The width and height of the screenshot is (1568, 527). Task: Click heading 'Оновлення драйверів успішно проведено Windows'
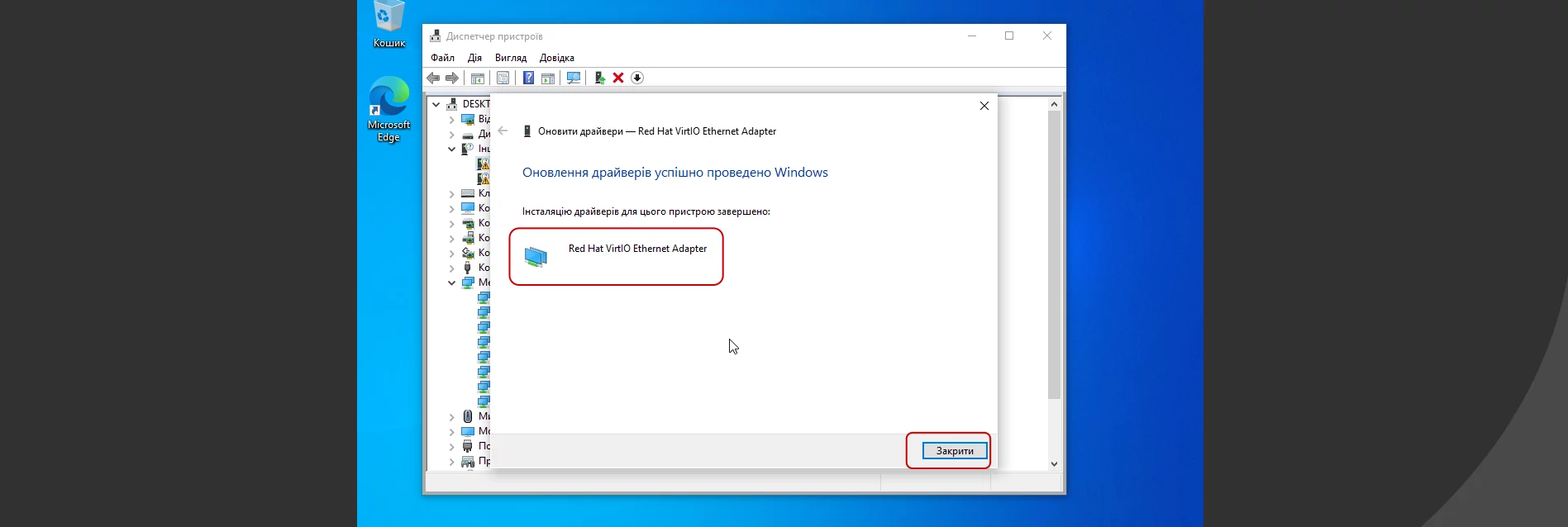click(x=675, y=173)
